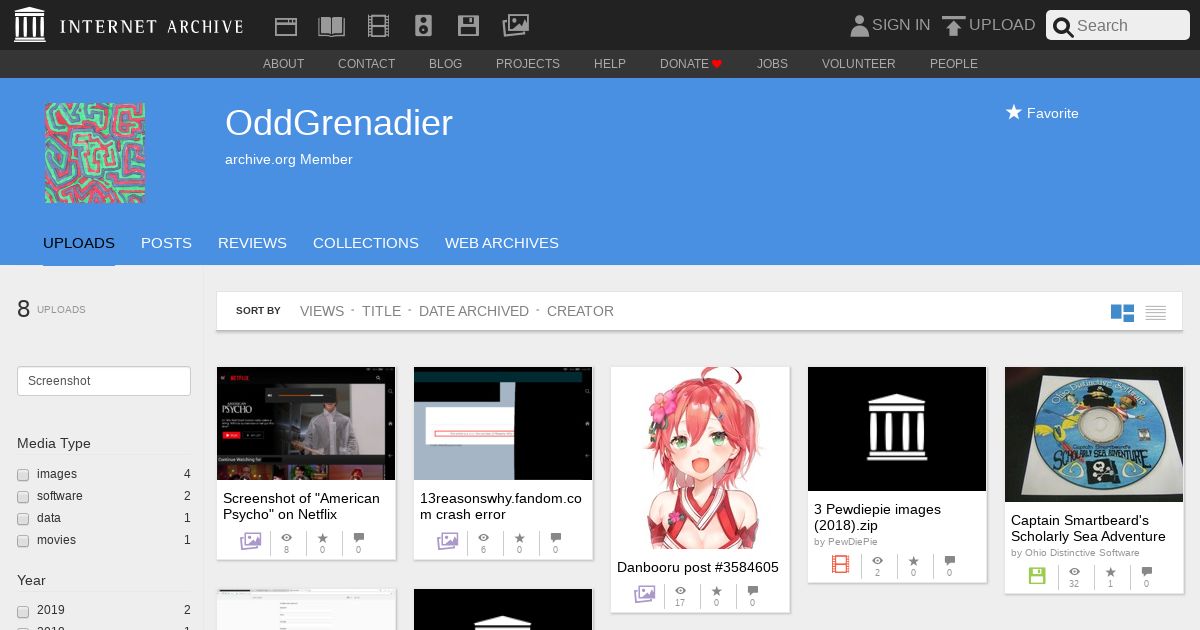The height and width of the screenshot is (630, 1200).
Task: Sort uploads by Date Archived
Action: click(474, 311)
